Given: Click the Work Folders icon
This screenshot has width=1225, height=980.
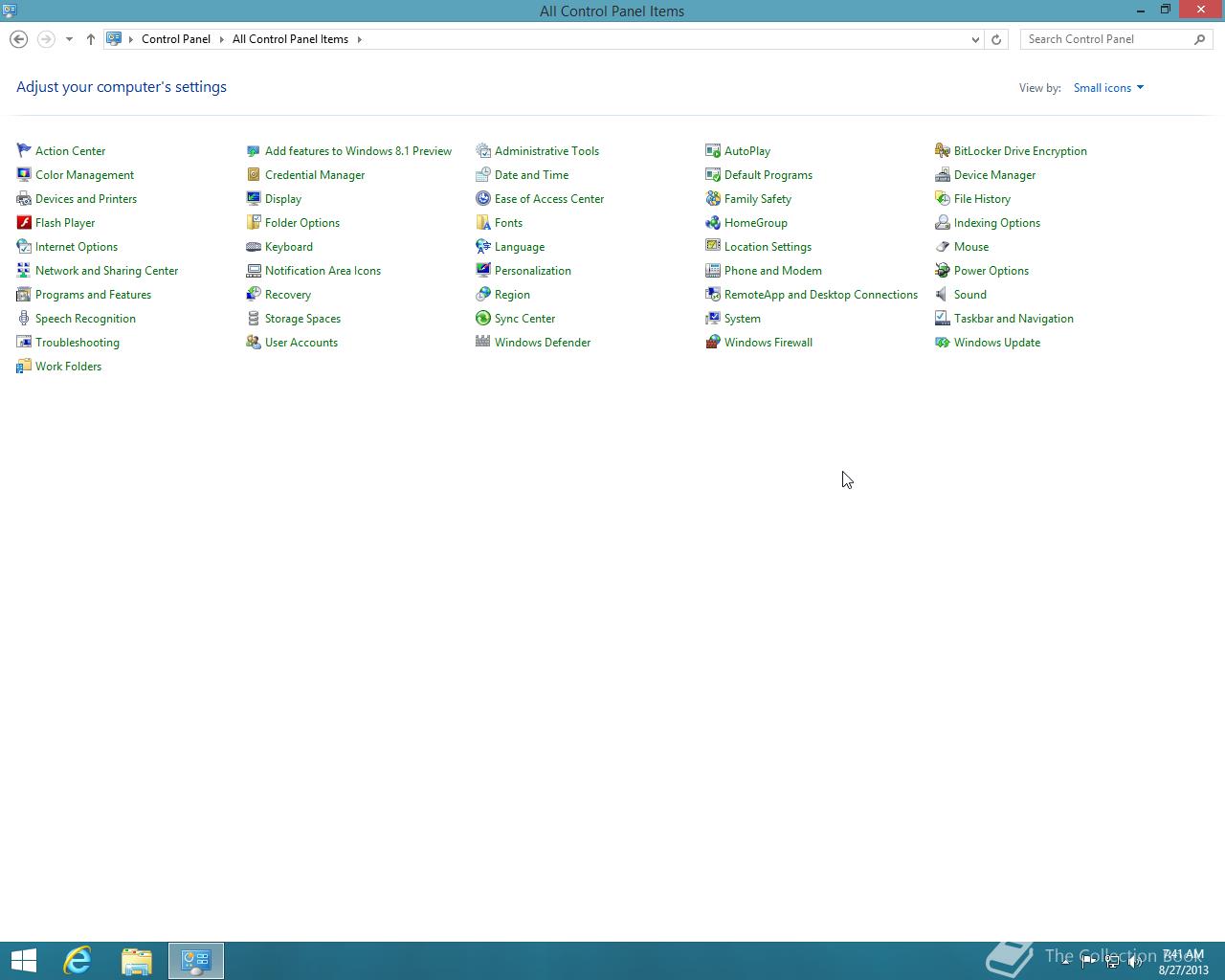Looking at the screenshot, I should coord(24,367).
